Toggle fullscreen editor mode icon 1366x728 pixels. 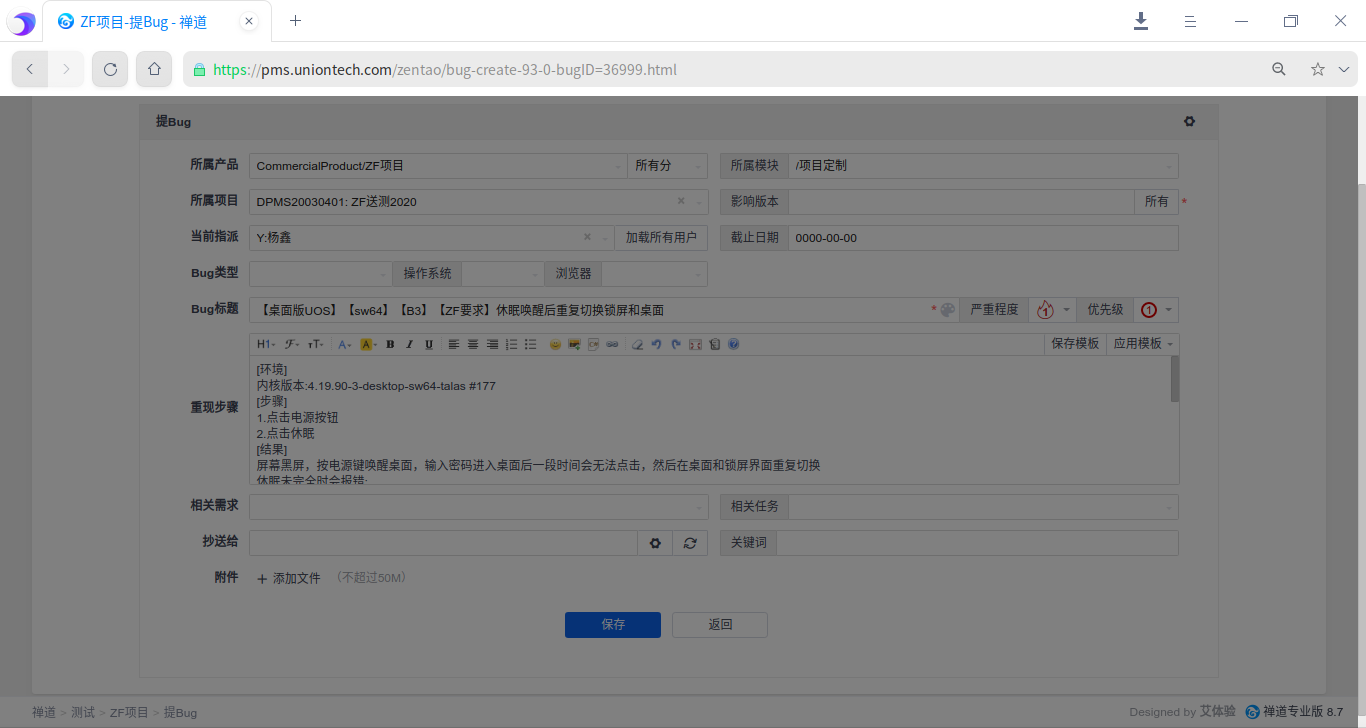coord(695,344)
